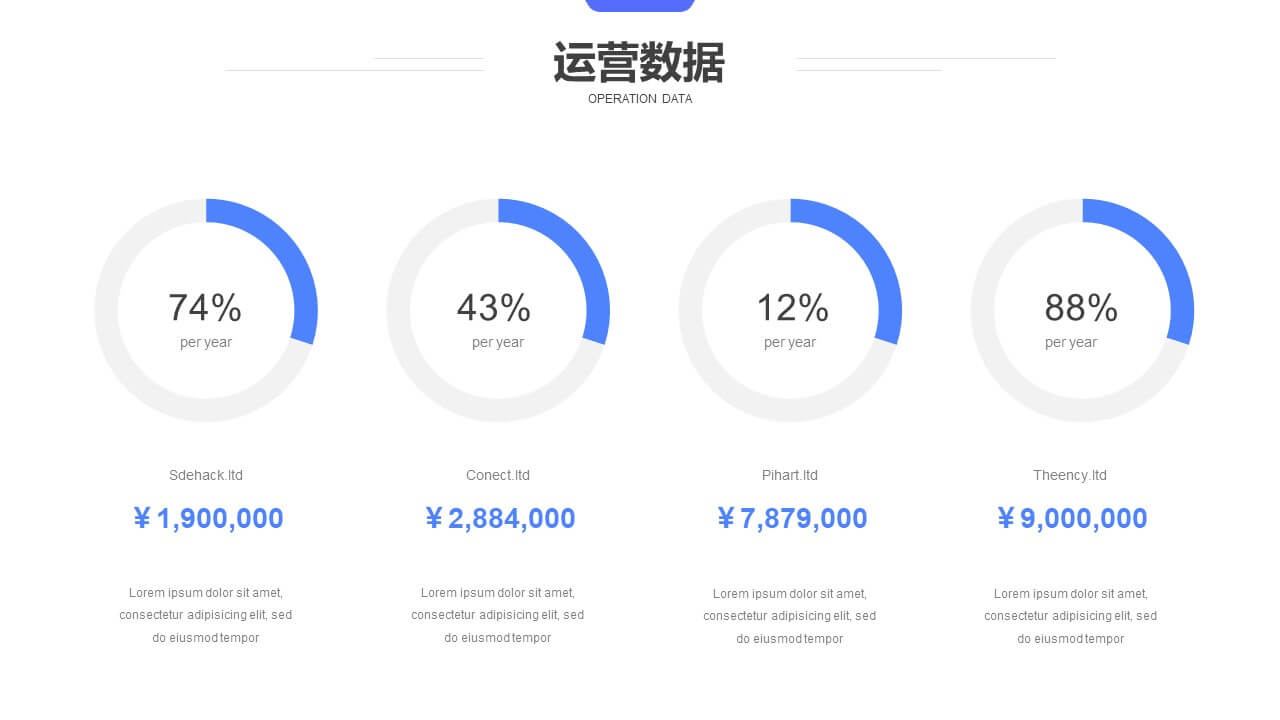Select the Sdehack.ltd company label
Screen dimensions: 1280x720
[206, 475]
